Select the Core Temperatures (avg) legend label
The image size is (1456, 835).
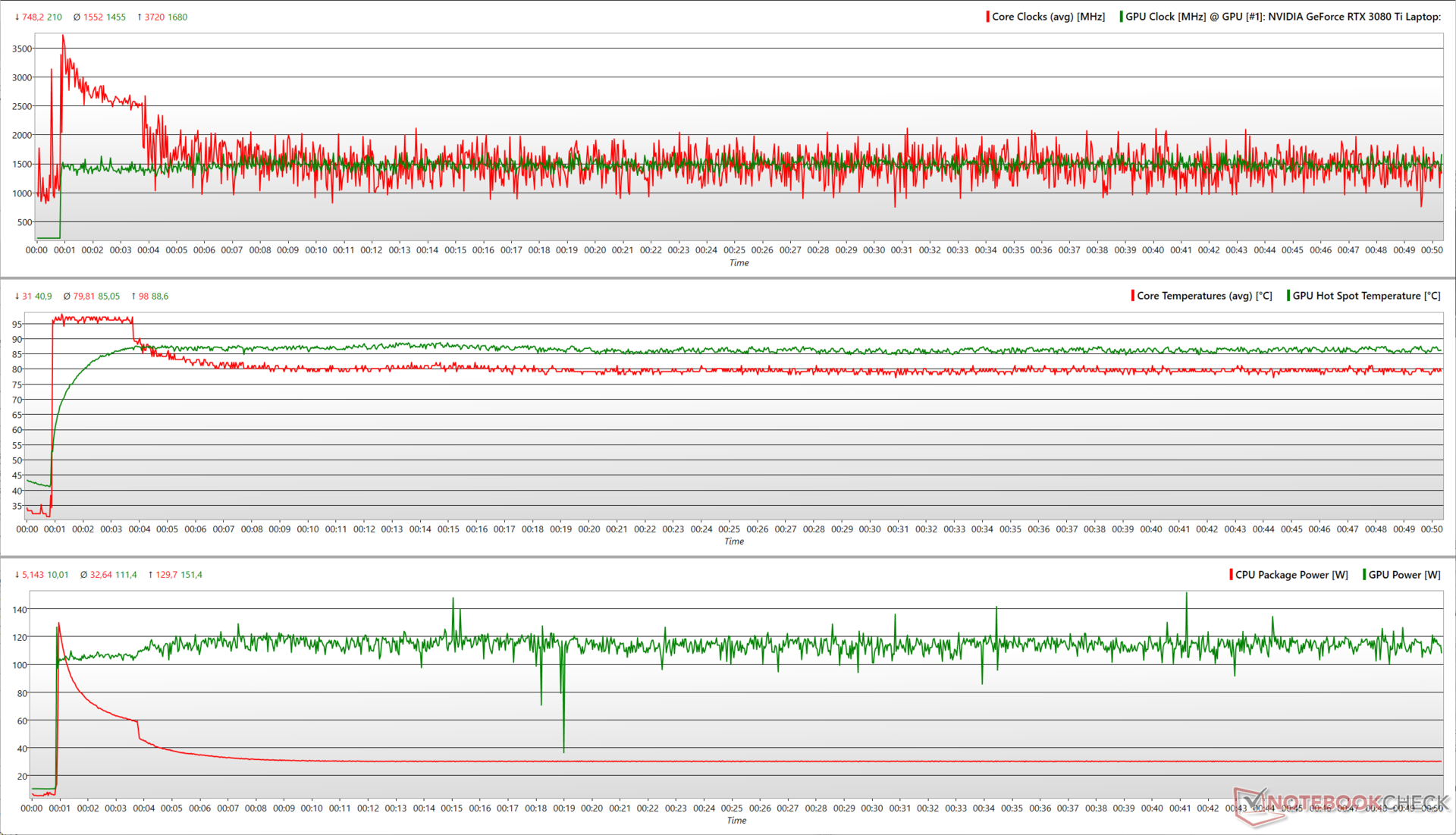coord(1204,296)
